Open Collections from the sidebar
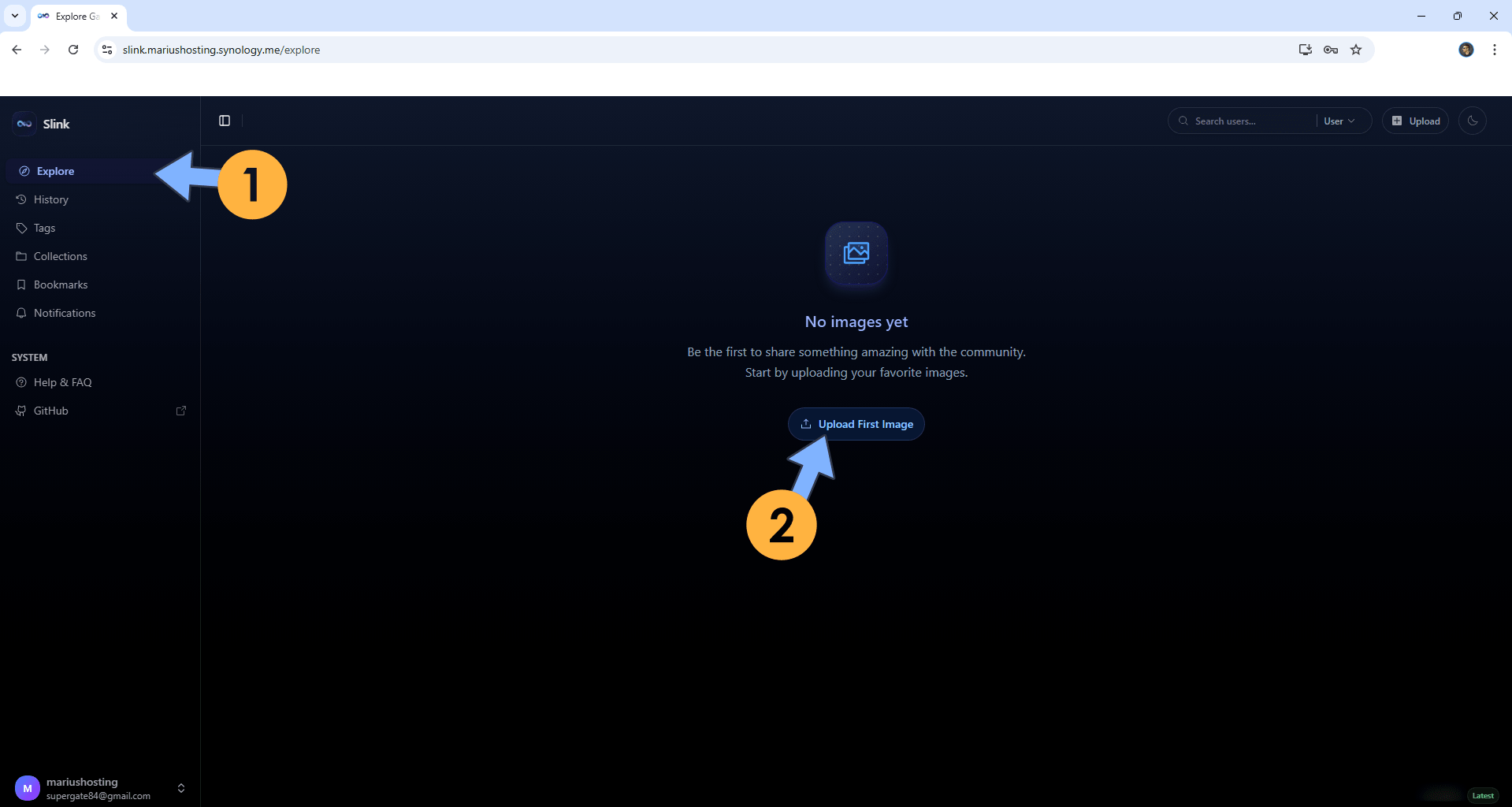Image resolution: width=1512 pixels, height=807 pixels. click(21, 255)
